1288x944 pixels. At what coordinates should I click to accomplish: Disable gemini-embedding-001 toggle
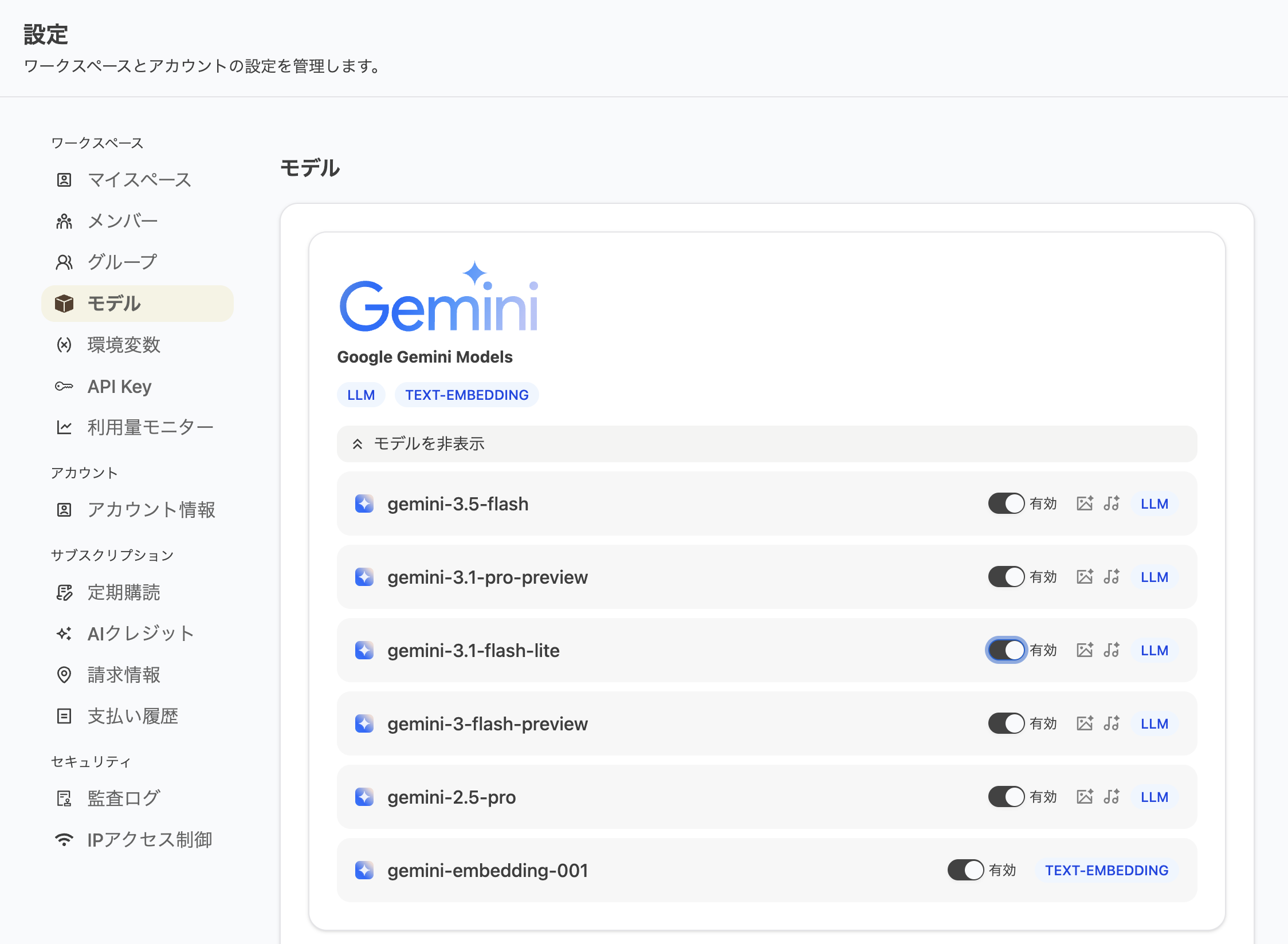tap(965, 870)
